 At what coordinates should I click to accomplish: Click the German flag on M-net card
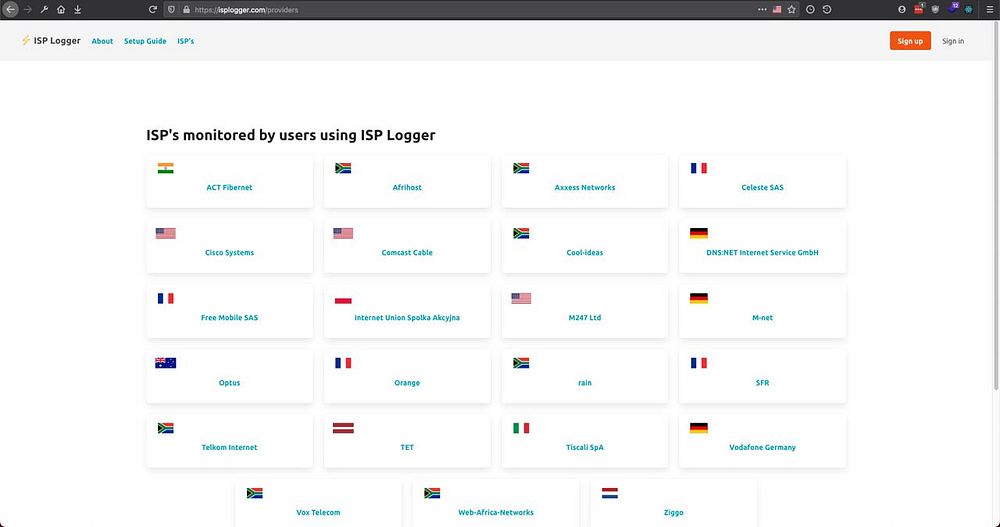698,299
